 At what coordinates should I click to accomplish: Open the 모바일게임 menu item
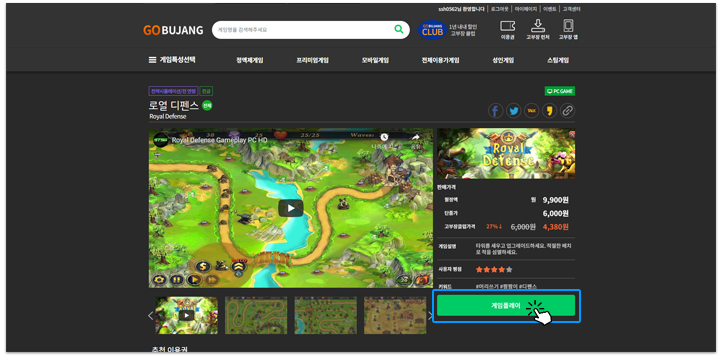[375, 60]
